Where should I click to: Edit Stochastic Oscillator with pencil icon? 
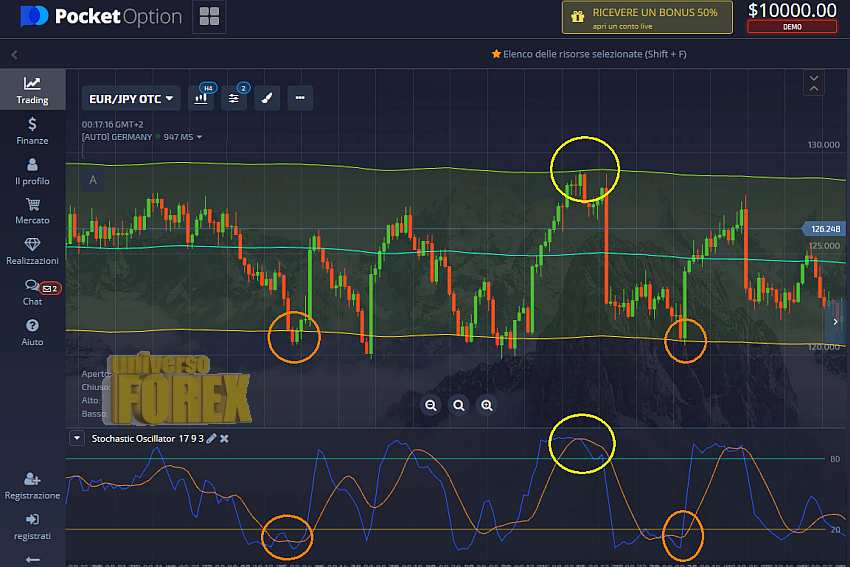(211, 439)
